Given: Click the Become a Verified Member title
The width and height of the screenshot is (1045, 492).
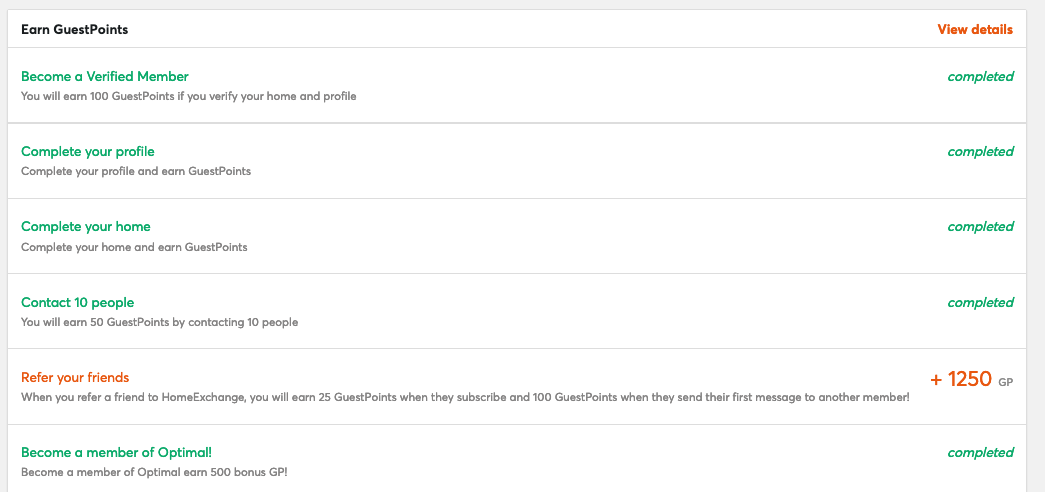Looking at the screenshot, I should pyautogui.click(x=105, y=76).
